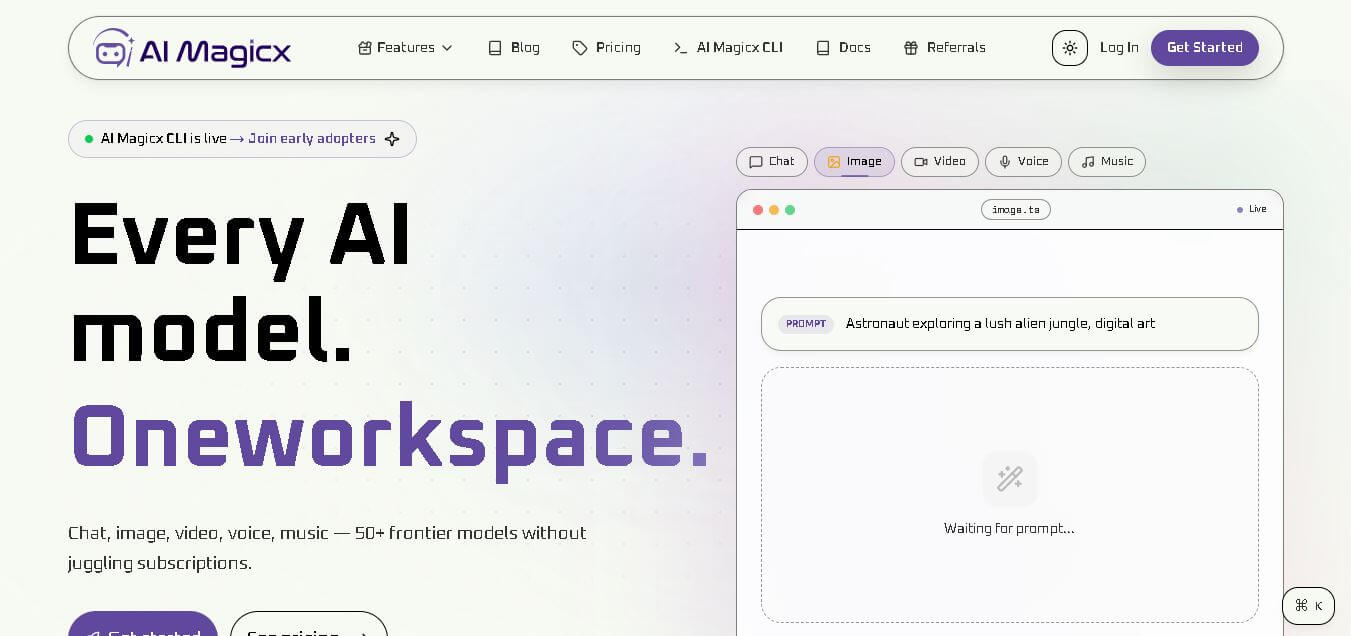
Task: Switch to the Voice tab
Action: click(x=1024, y=162)
